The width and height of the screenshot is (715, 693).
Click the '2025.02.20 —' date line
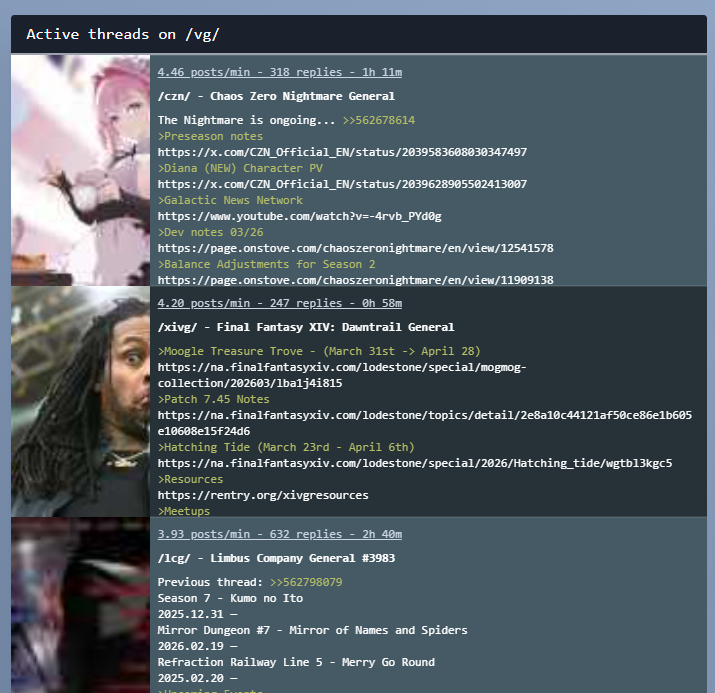point(197,678)
